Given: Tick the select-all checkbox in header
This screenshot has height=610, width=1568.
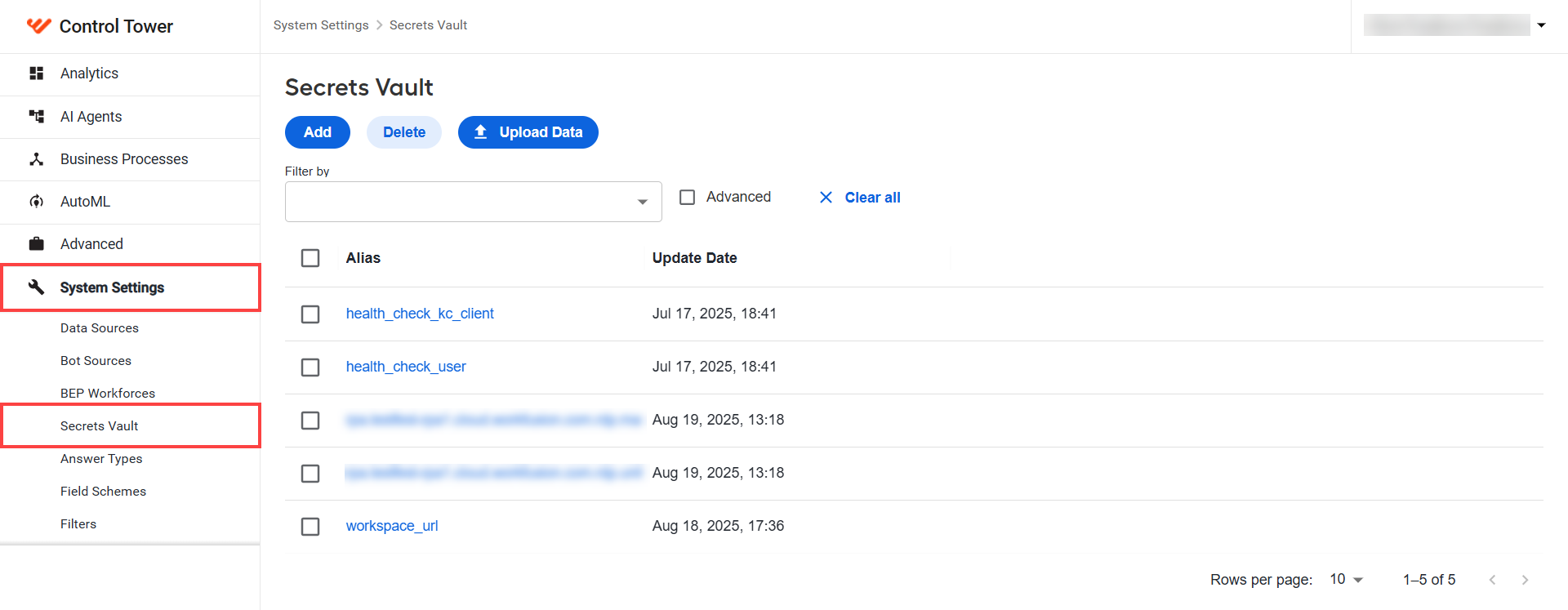Looking at the screenshot, I should point(310,258).
